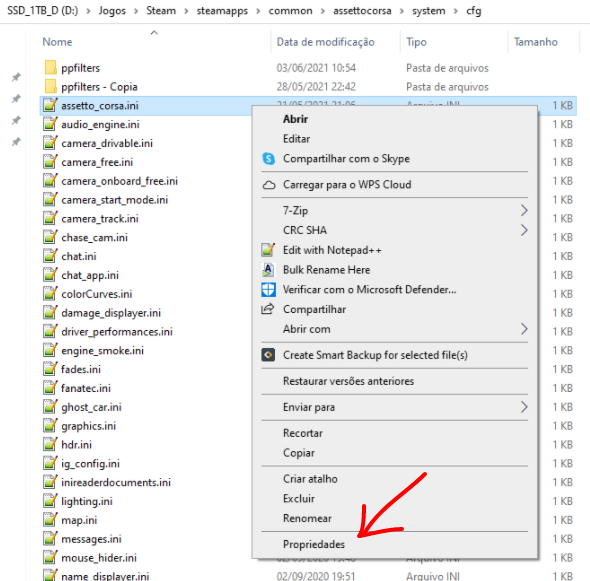The width and height of the screenshot is (590, 581).
Task: Click the Compartilhar share icon
Action: click(x=268, y=309)
